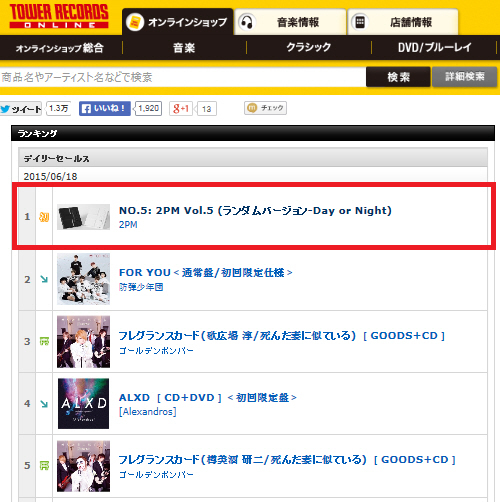
Task: Switch to the 音楽情報 tab
Action: tap(290, 22)
